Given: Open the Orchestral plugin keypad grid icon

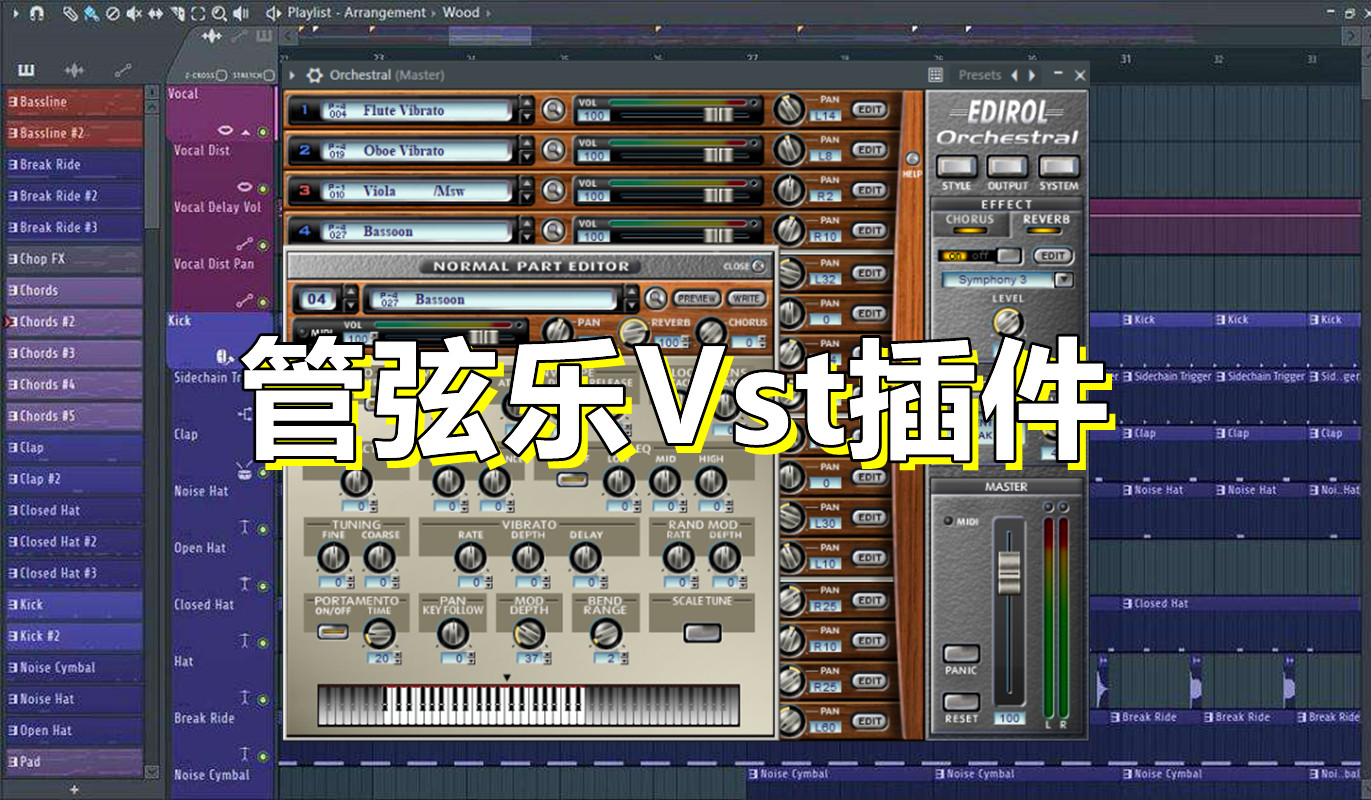Looking at the screenshot, I should (x=935, y=75).
